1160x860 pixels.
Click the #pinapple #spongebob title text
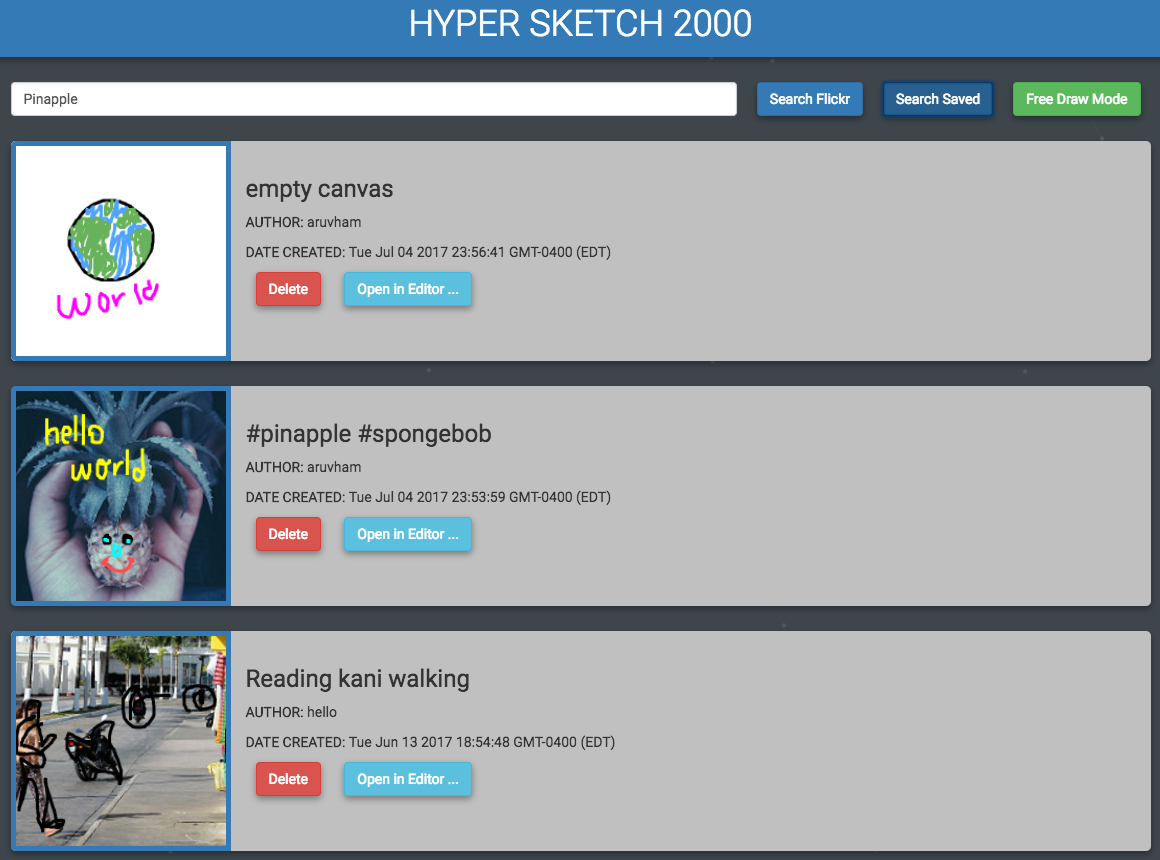(x=369, y=434)
